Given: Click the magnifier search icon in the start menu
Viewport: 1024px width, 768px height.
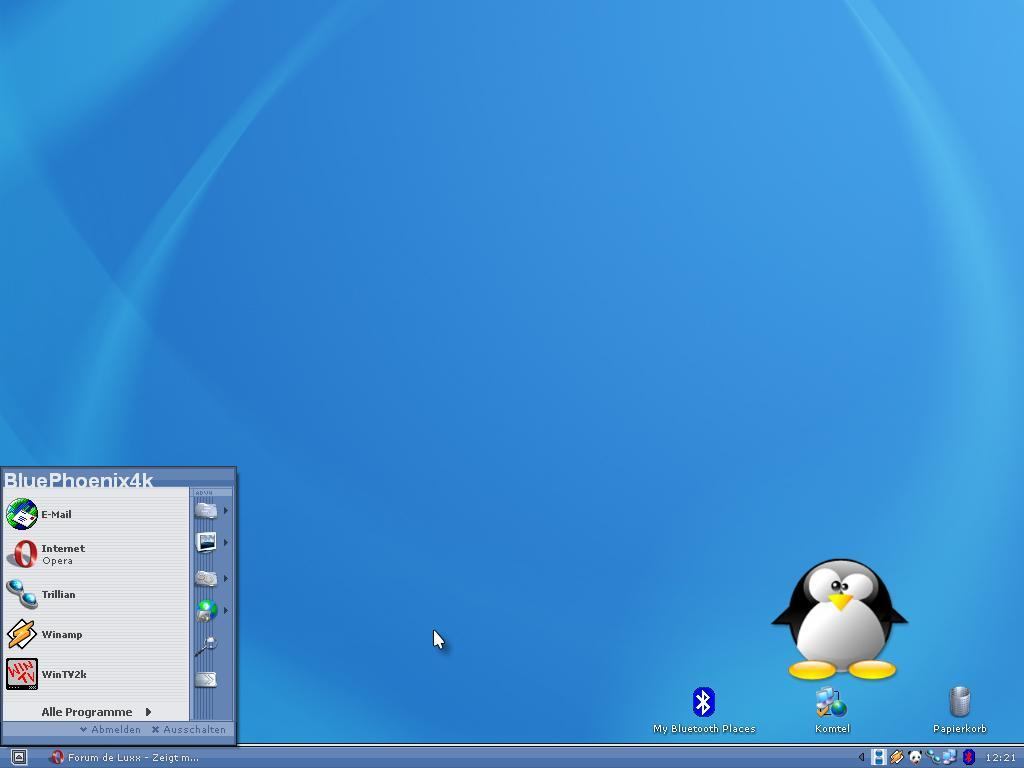Looking at the screenshot, I should pos(206,646).
